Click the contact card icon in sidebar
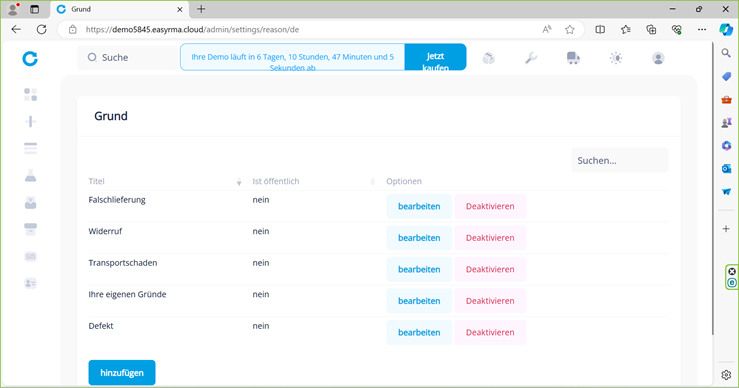The width and height of the screenshot is (739, 388). (31, 283)
